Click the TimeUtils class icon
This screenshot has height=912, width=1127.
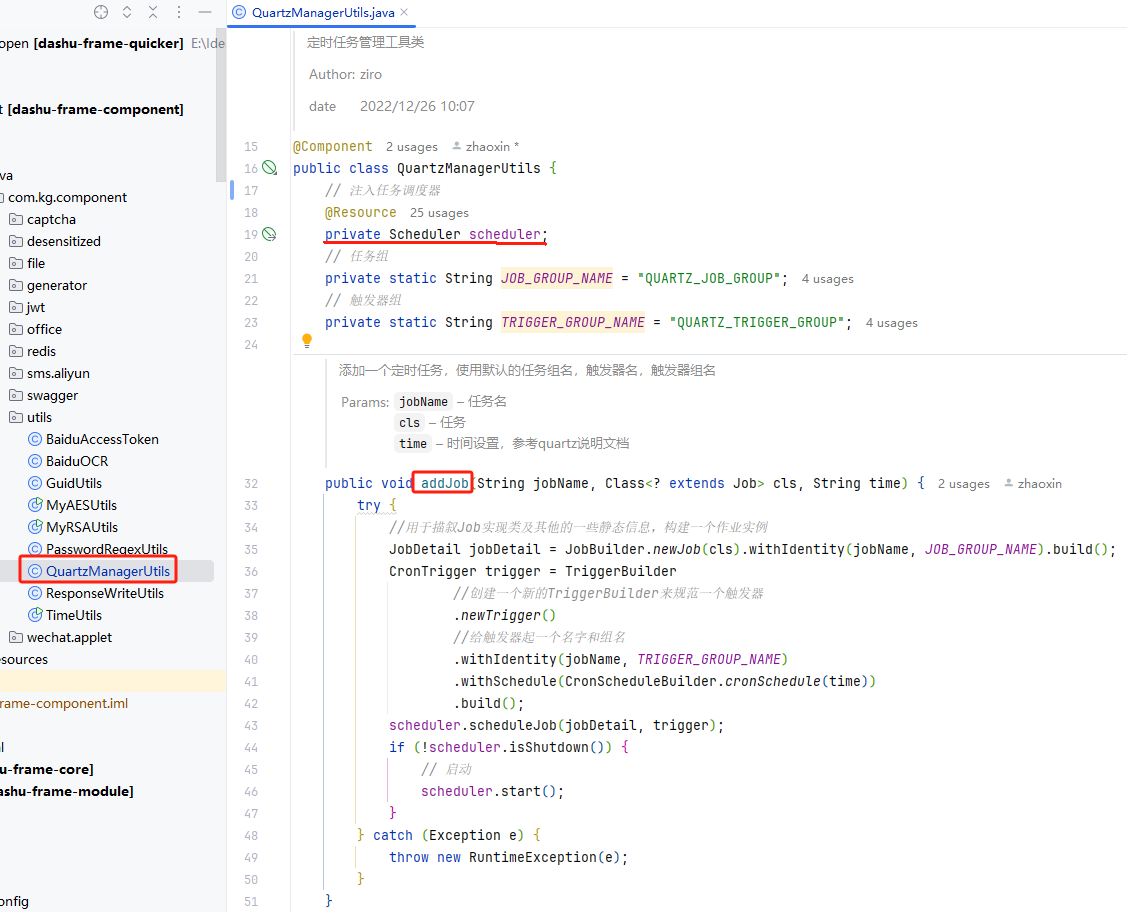(x=34, y=615)
